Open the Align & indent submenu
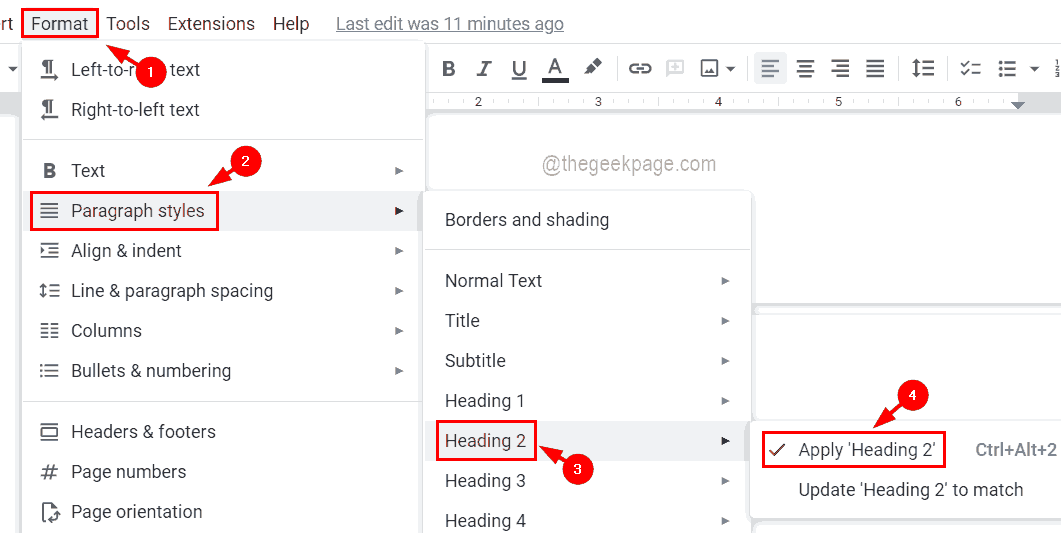The width and height of the screenshot is (1061, 533). pyautogui.click(x=223, y=251)
